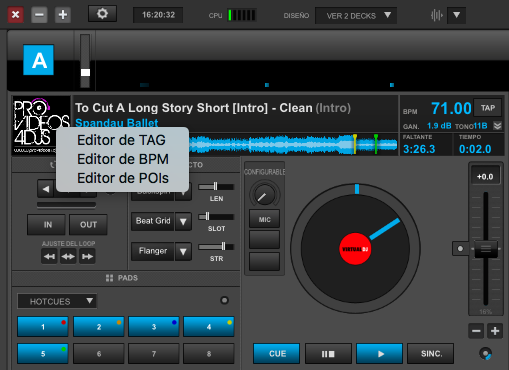
Task: Click the pitch value +0.0 display
Action: (x=485, y=176)
